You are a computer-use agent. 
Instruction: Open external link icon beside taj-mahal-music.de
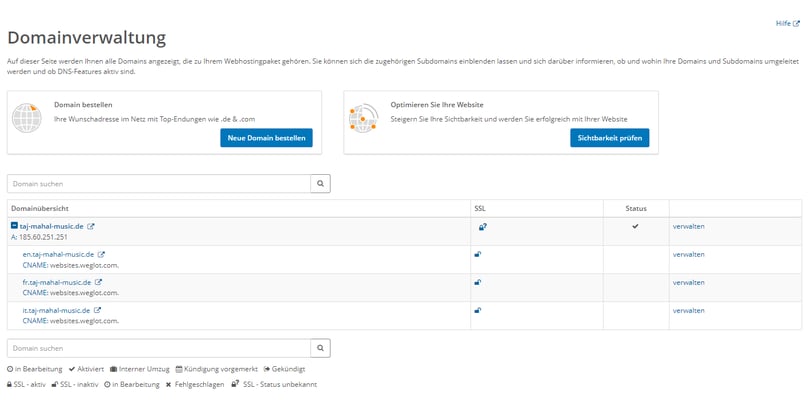point(91,226)
